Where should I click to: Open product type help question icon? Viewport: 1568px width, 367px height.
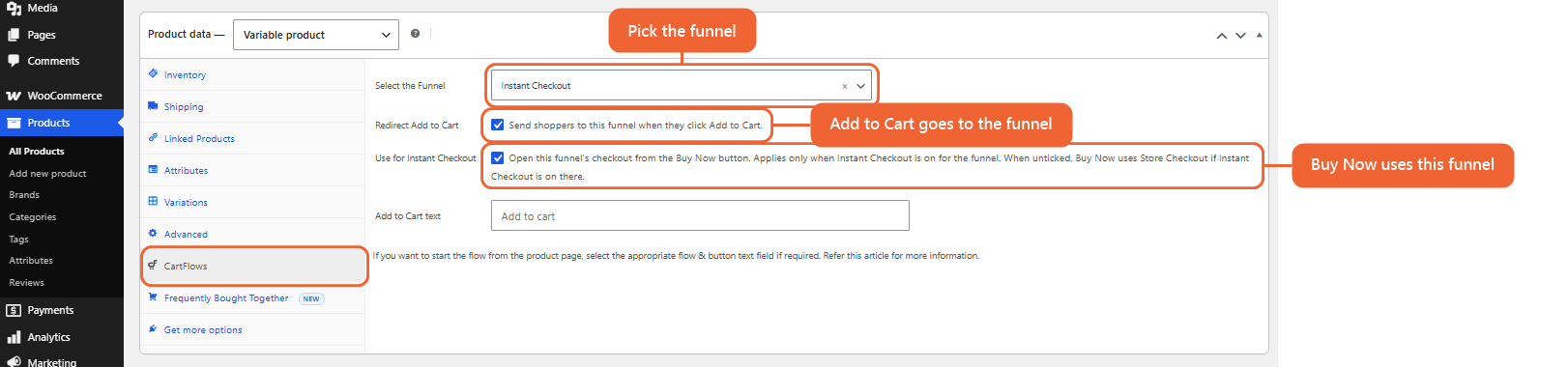415,34
